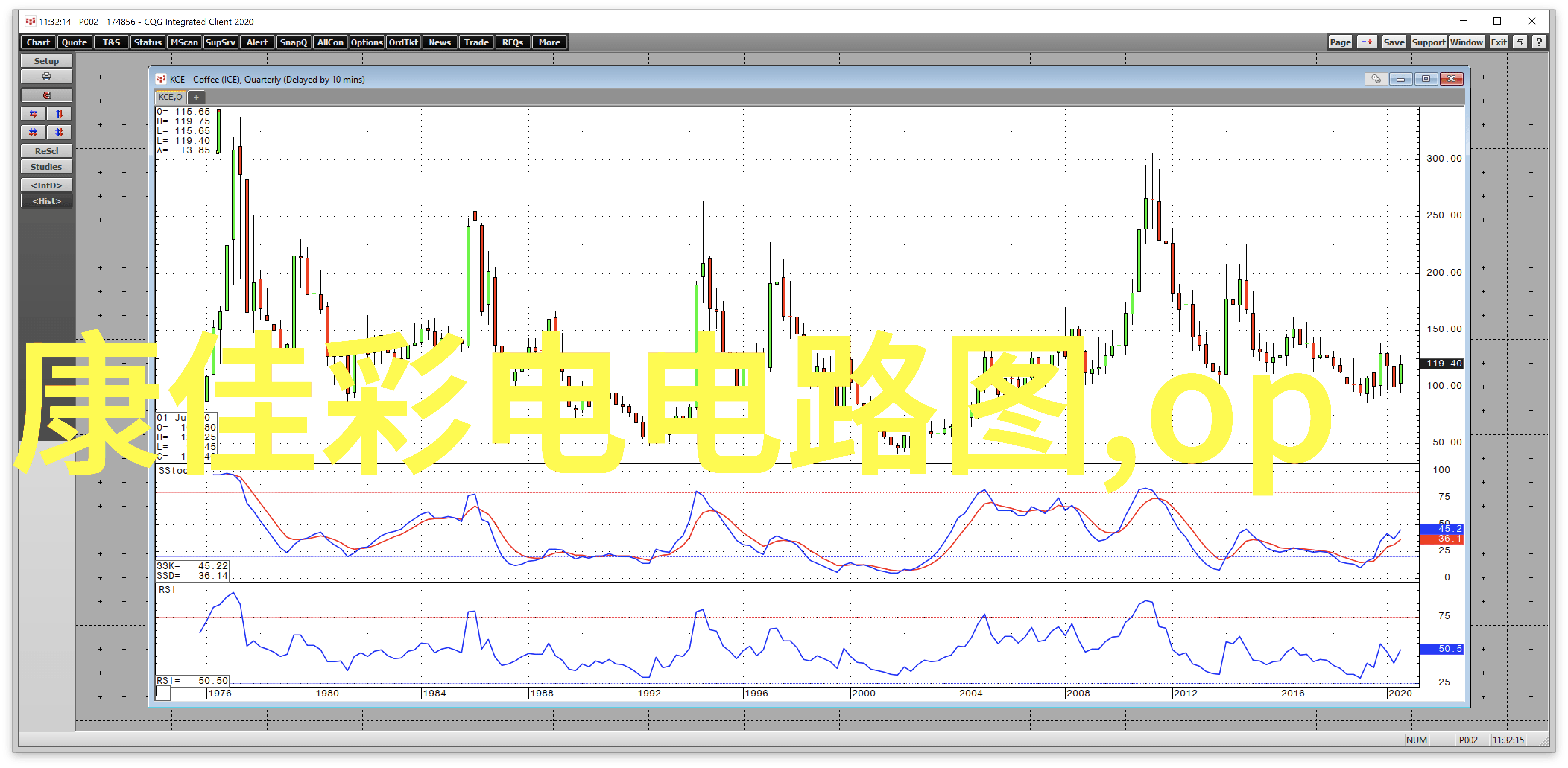The width and height of the screenshot is (1568, 768).
Task: Open the Options menu
Action: click(366, 42)
